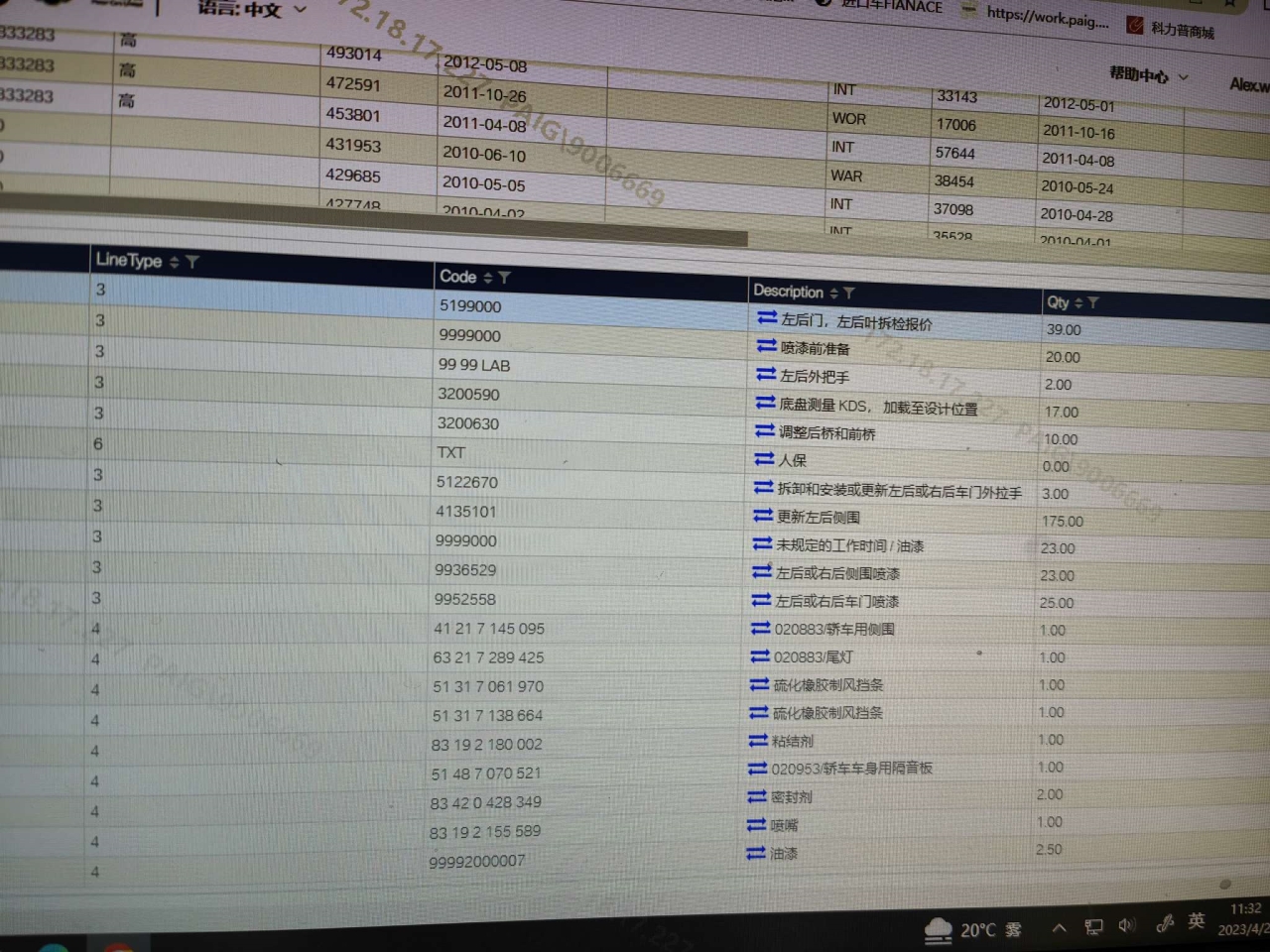Select upper table row 493014

(354, 54)
